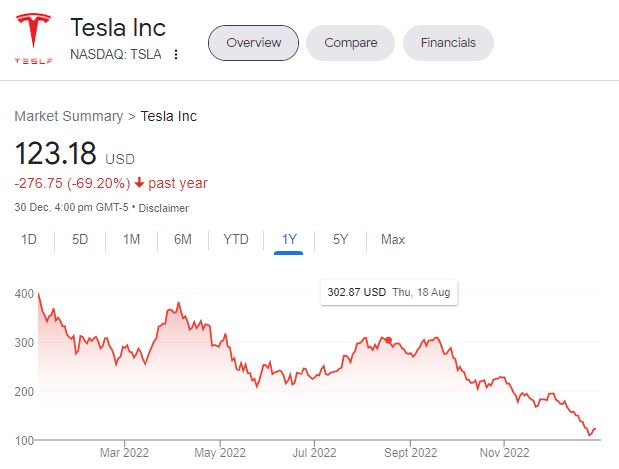619x469 pixels.
Task: Click the active 1Y range
Action: point(289,240)
